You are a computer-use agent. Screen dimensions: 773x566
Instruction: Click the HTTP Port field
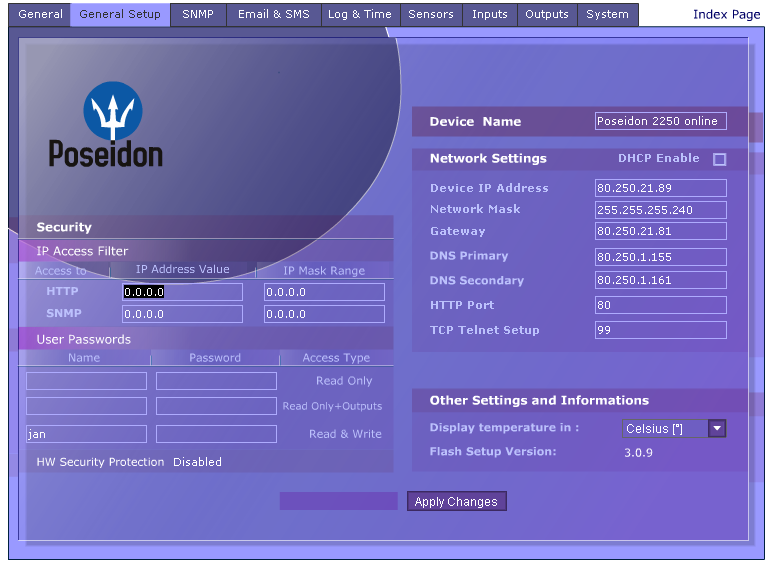661,305
